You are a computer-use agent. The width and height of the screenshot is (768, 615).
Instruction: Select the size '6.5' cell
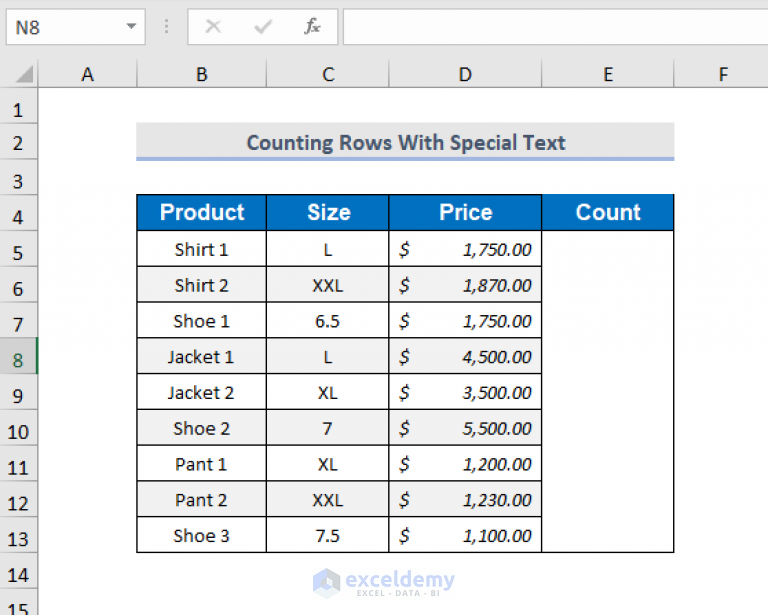(328, 320)
